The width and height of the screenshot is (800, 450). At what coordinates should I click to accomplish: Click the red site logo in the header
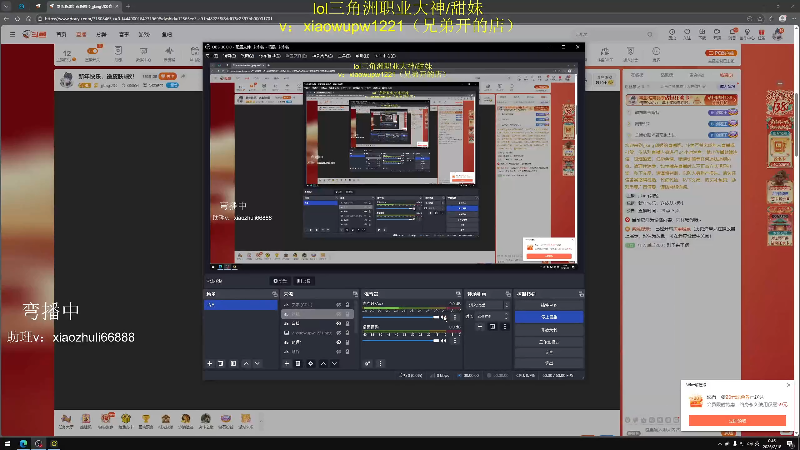pos(34,34)
